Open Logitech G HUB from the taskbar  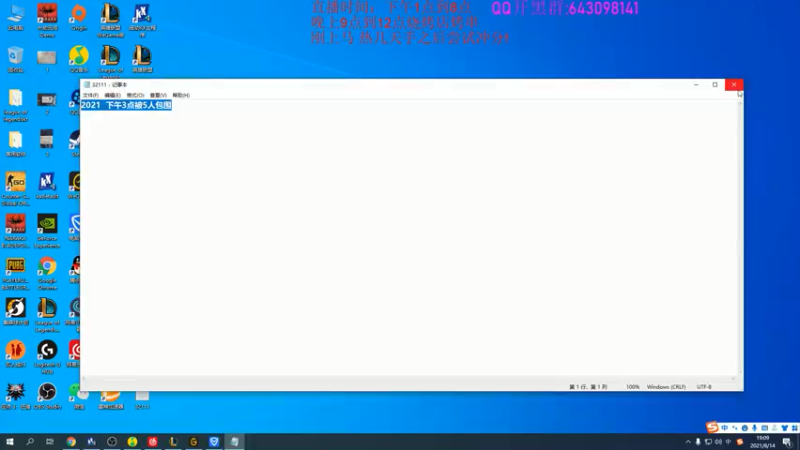coord(193,441)
